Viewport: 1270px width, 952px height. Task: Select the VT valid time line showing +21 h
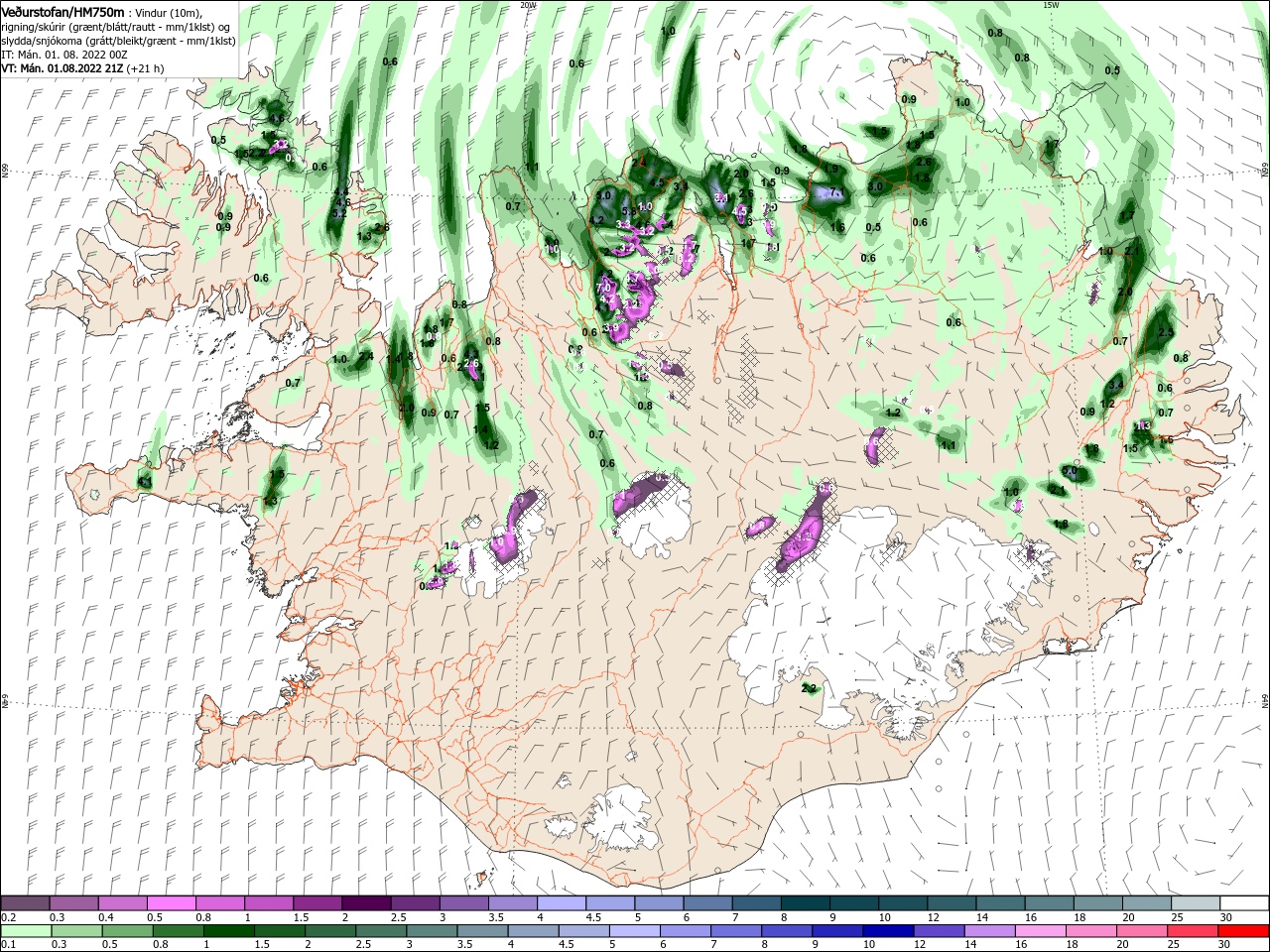click(x=83, y=68)
